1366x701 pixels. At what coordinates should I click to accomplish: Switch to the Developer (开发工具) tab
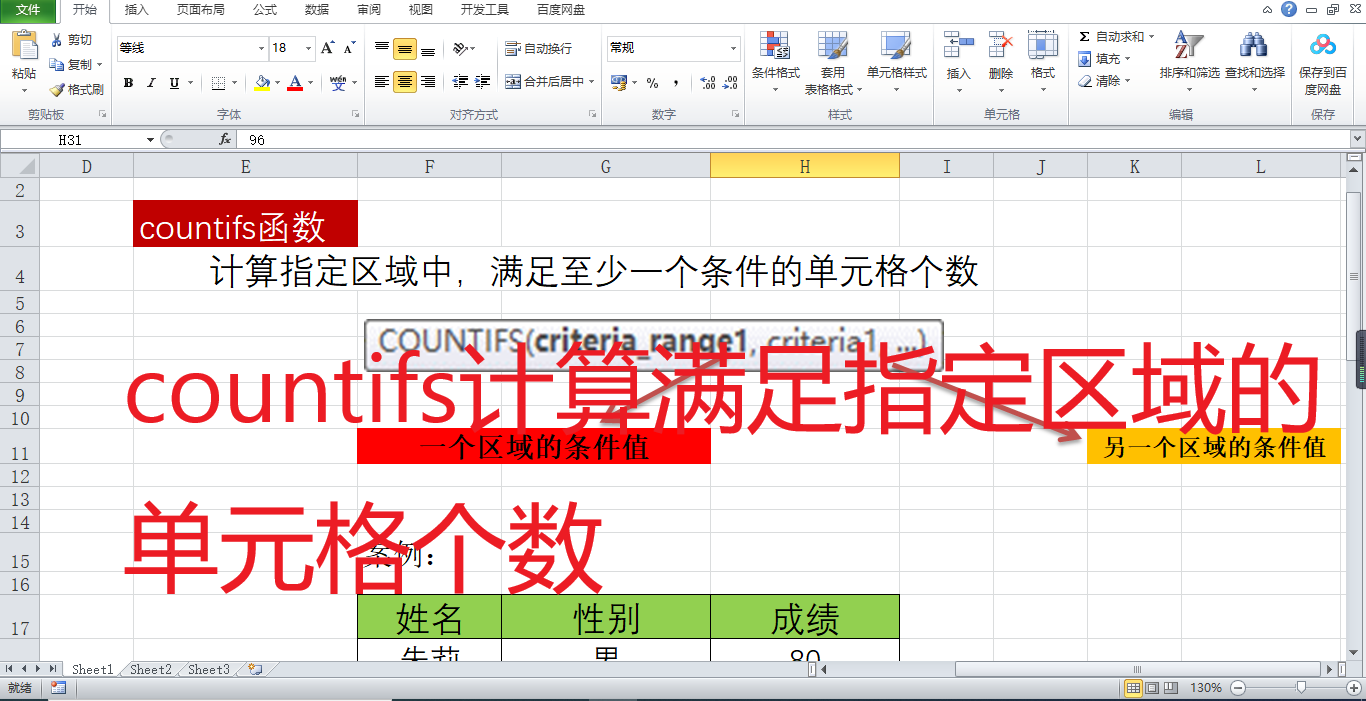[485, 10]
